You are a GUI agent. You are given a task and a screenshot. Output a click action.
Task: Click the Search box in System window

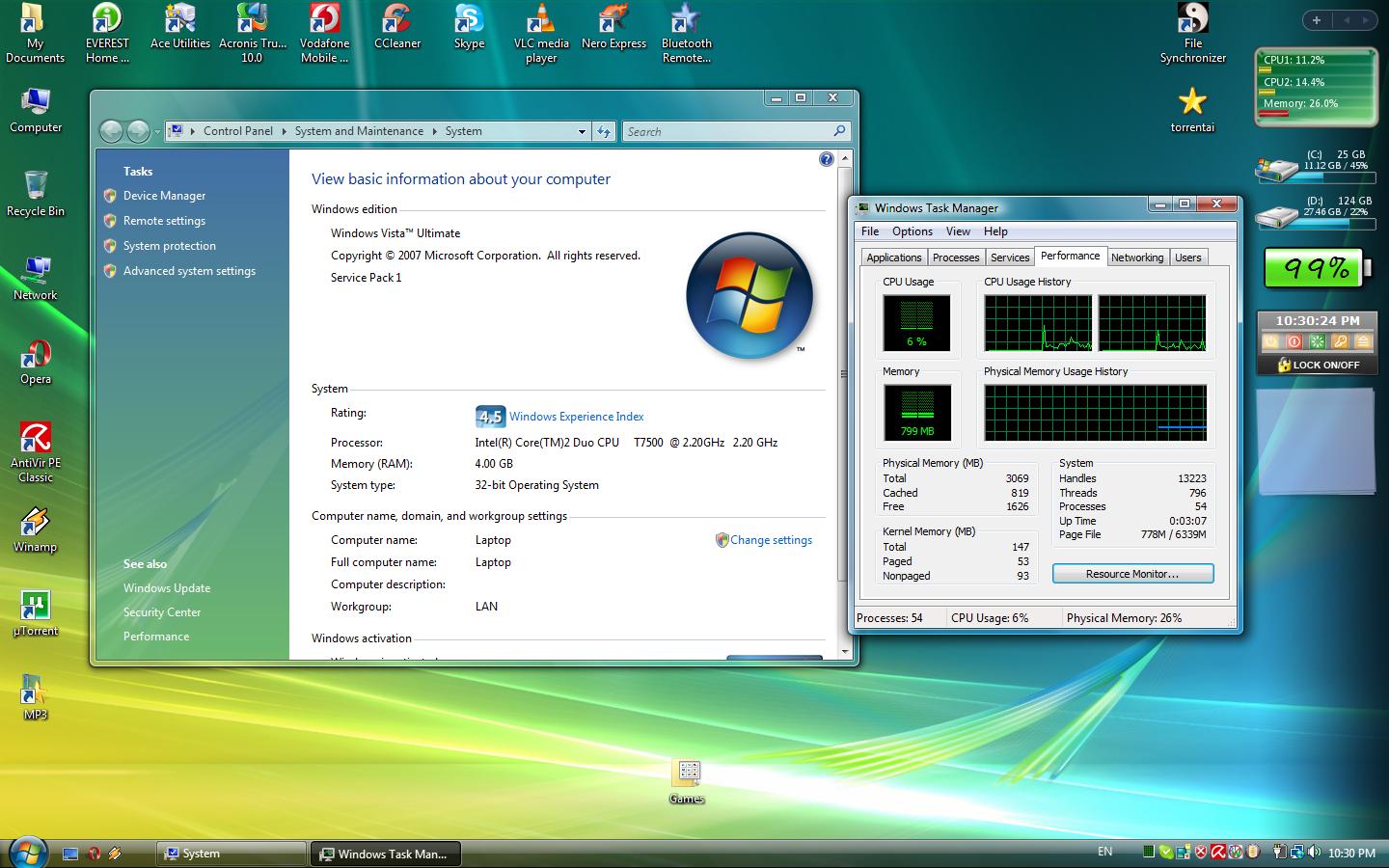(736, 131)
